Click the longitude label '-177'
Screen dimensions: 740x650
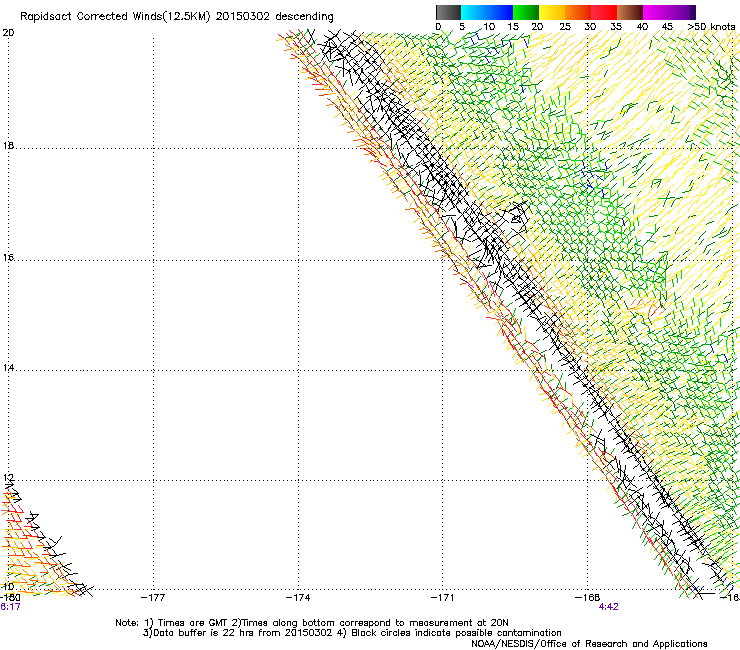(x=153, y=598)
